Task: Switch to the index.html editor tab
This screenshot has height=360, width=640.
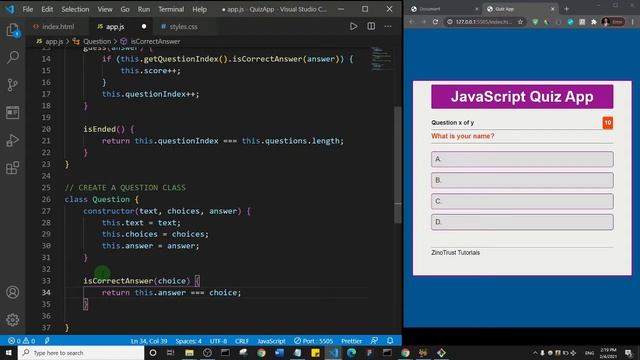Action: pyautogui.click(x=58, y=27)
